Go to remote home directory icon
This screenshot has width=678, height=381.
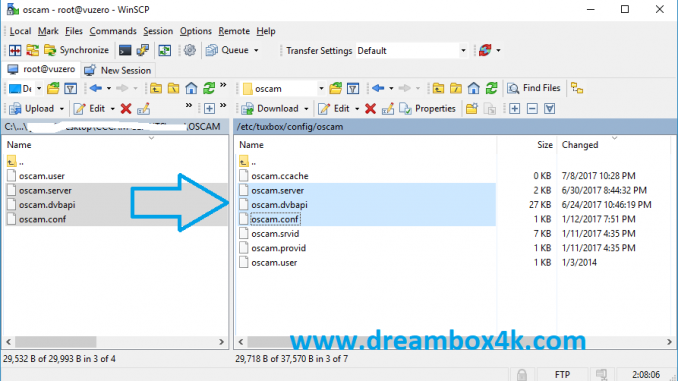(x=473, y=88)
